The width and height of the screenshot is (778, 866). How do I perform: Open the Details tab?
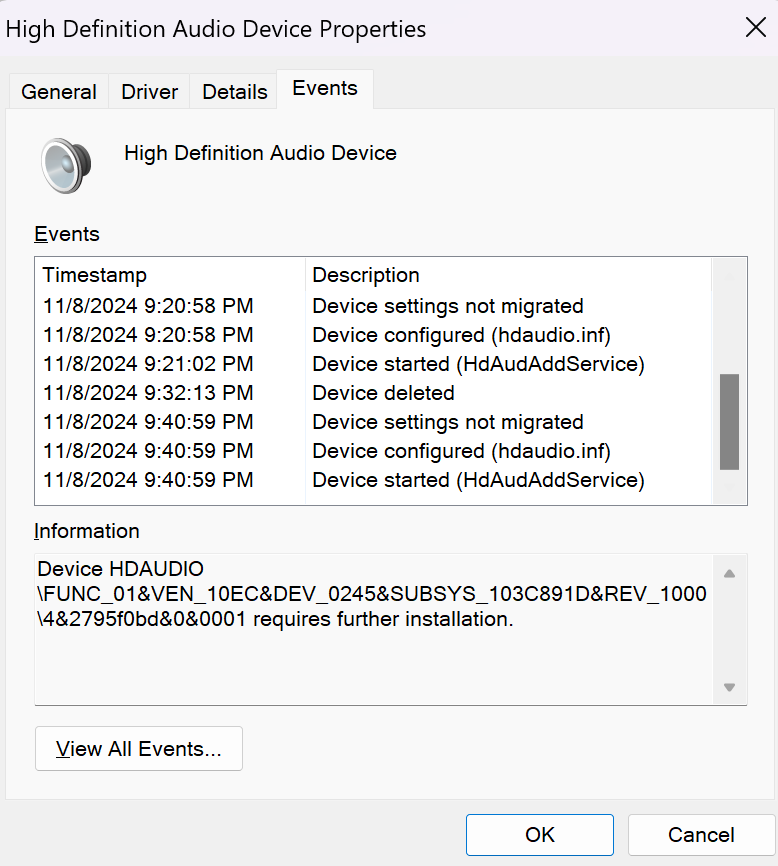[233, 91]
